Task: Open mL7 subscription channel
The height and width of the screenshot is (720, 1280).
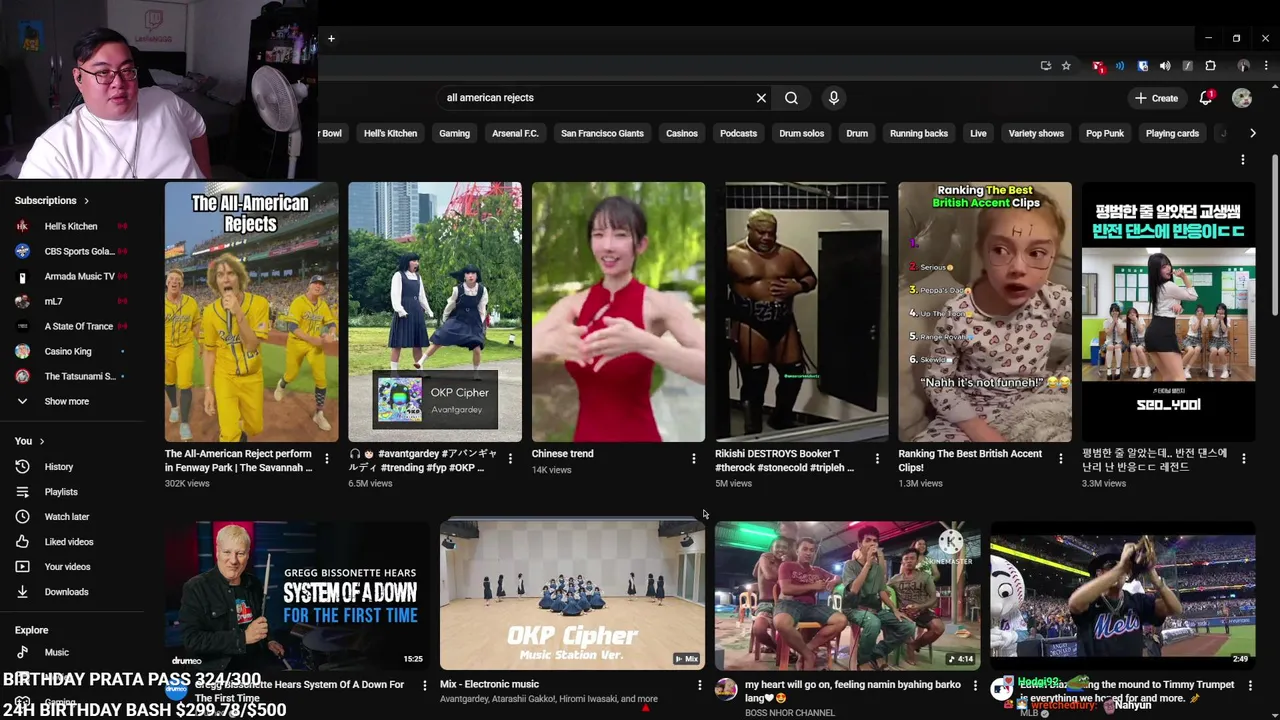Action: click(x=71, y=301)
